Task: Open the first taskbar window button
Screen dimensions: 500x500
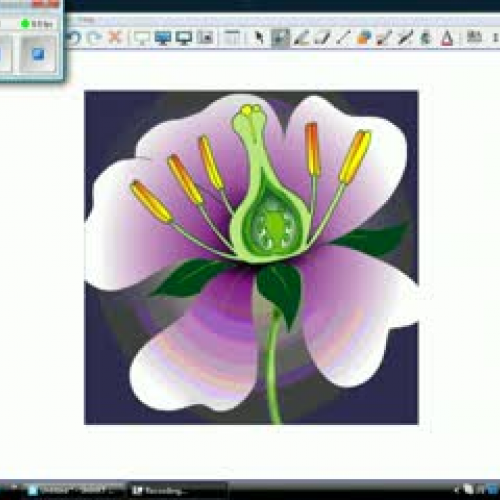Action: tap(75, 490)
